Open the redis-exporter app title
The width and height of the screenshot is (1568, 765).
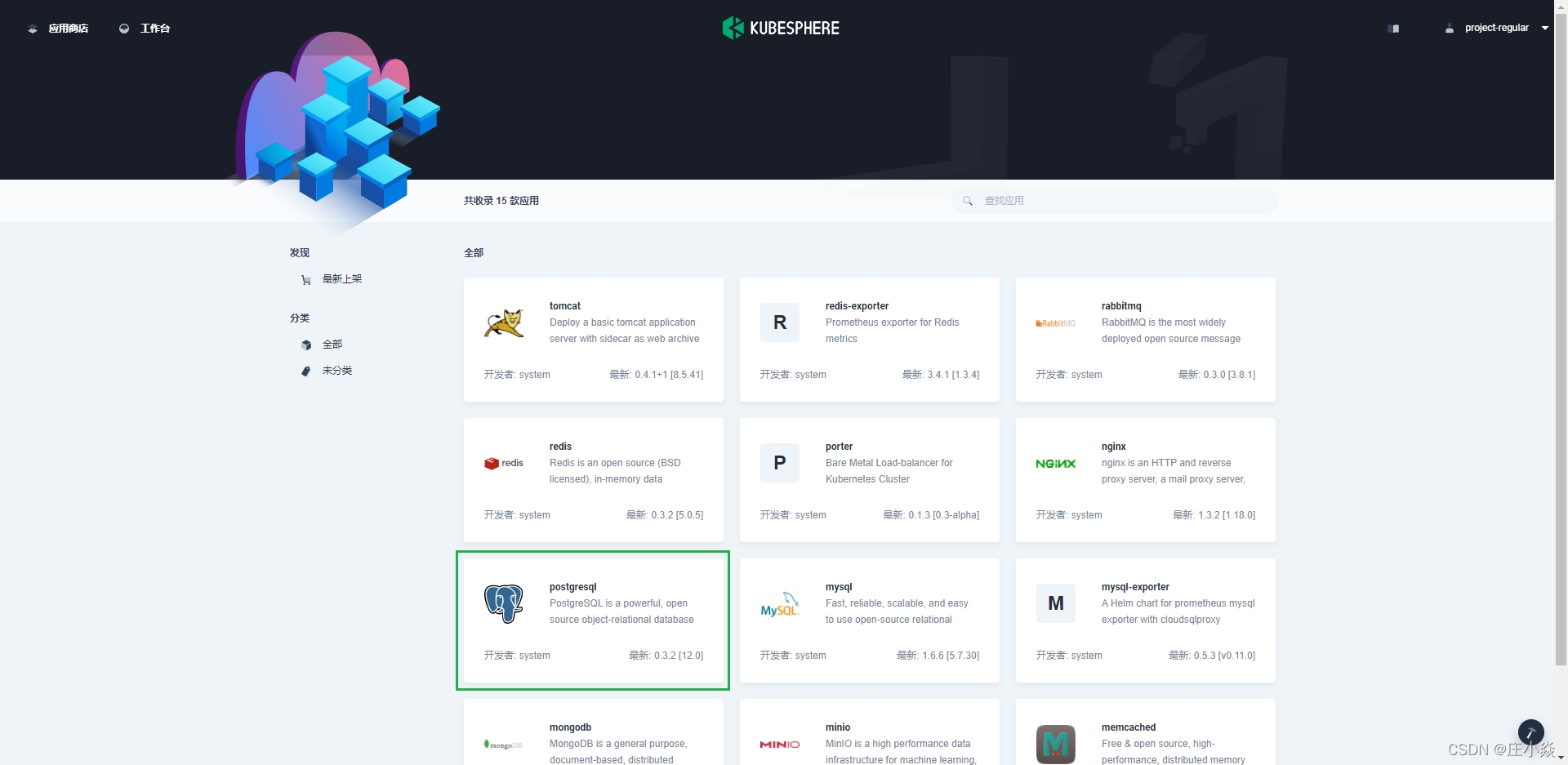[x=857, y=306]
